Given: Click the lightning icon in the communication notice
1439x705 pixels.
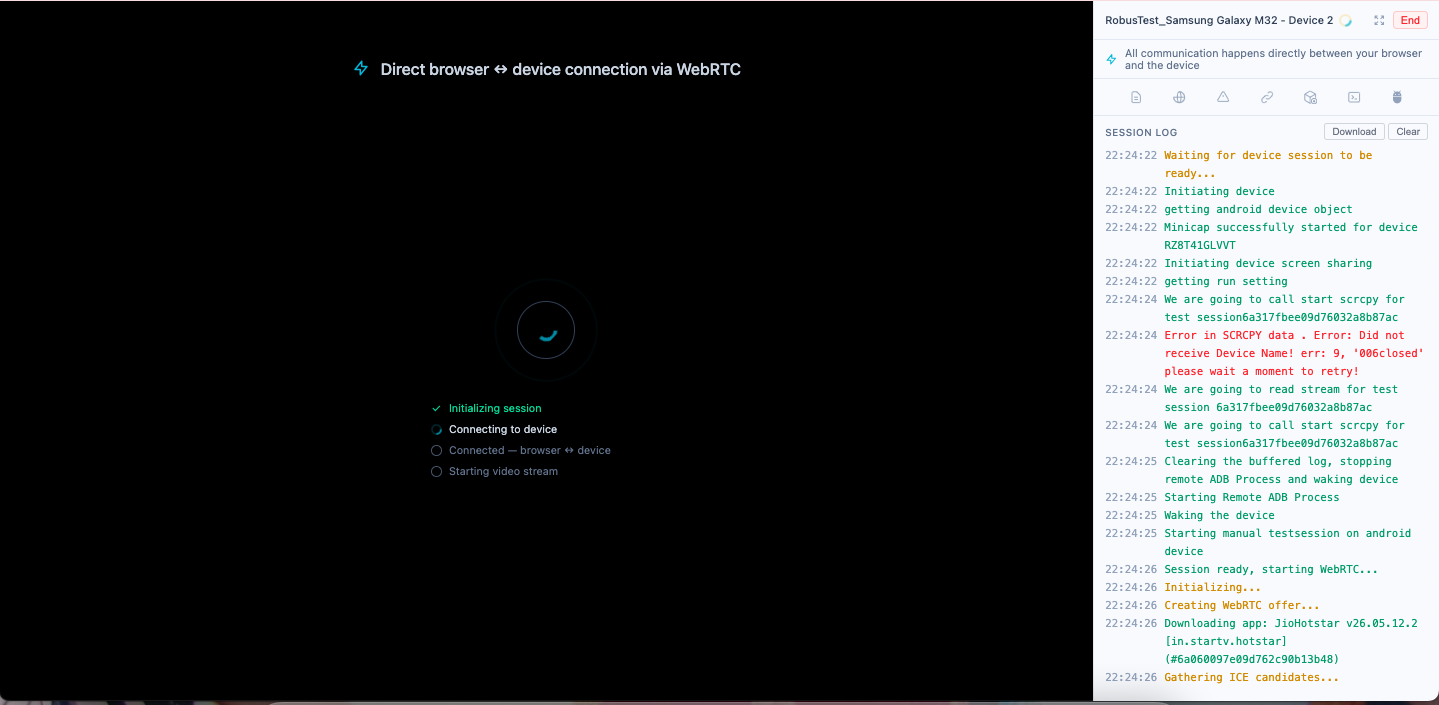Looking at the screenshot, I should click(x=1111, y=60).
